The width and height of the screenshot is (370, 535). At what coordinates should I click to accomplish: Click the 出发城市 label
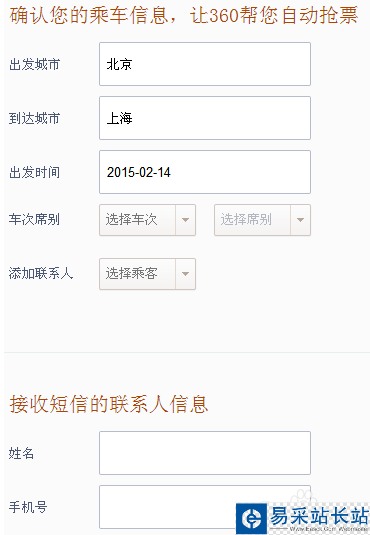pos(34,64)
